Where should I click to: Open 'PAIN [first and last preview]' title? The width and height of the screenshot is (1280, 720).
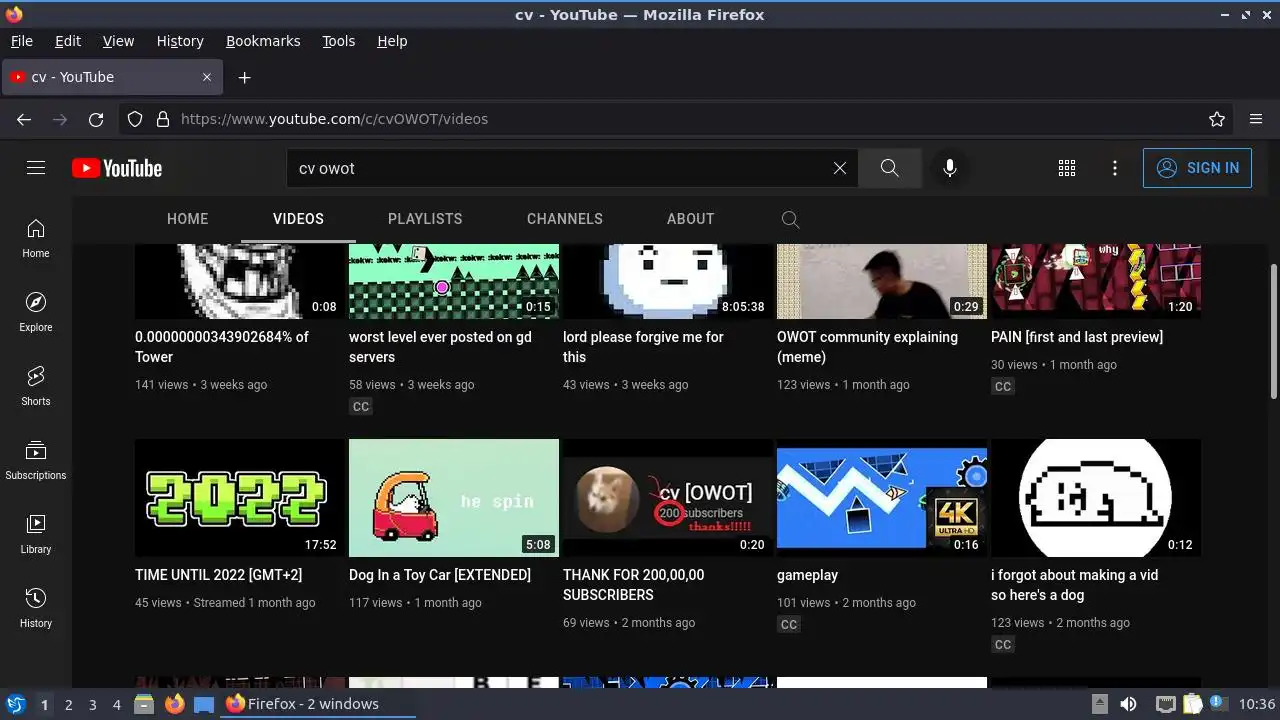click(1077, 337)
